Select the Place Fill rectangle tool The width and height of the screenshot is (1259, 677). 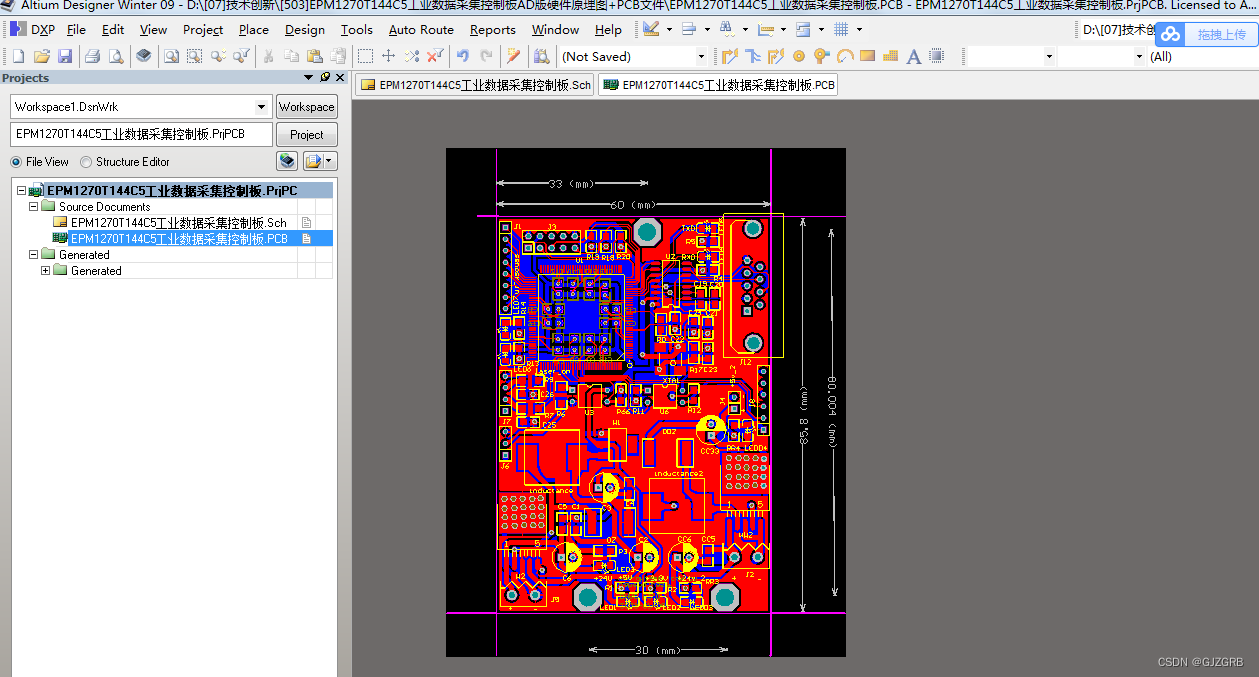[867, 56]
